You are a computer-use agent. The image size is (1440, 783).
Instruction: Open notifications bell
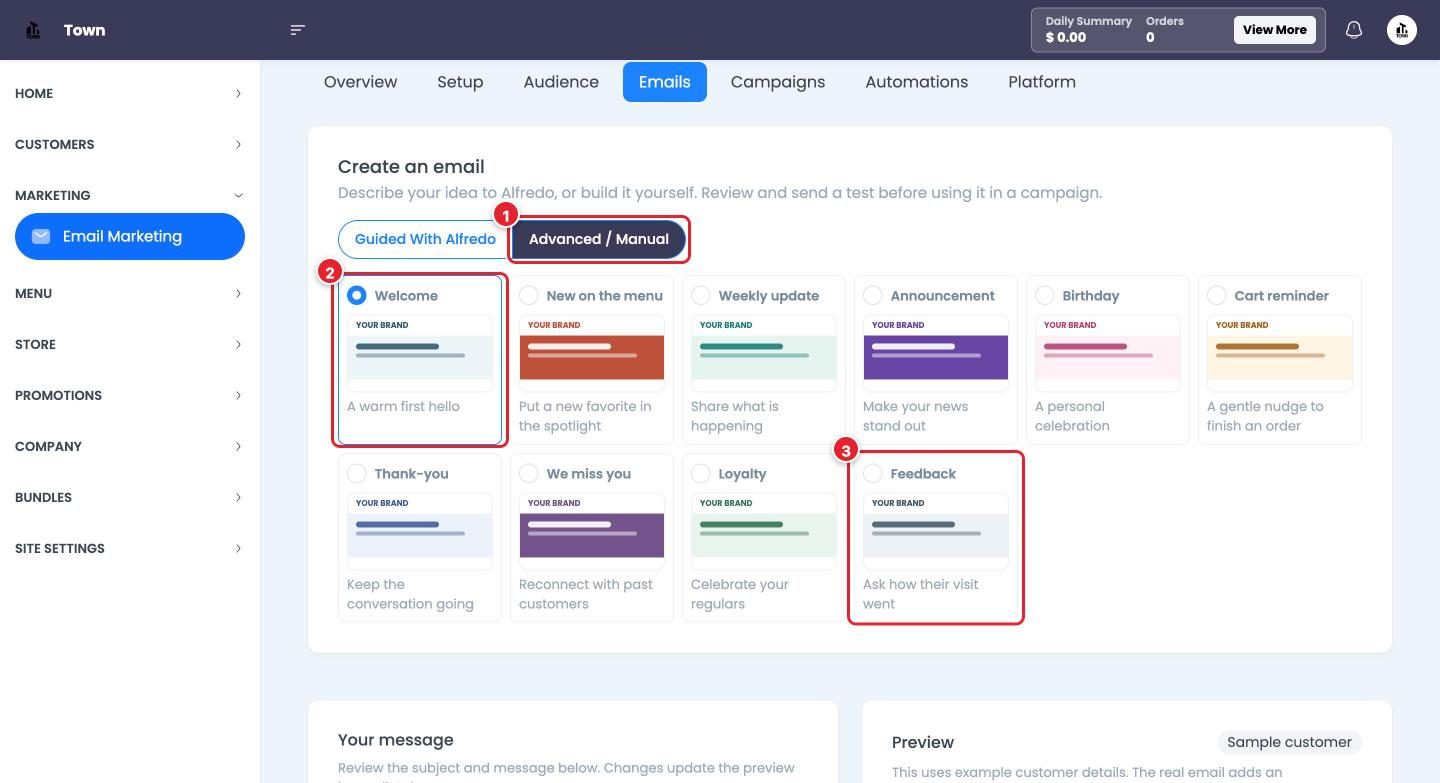(x=1354, y=30)
